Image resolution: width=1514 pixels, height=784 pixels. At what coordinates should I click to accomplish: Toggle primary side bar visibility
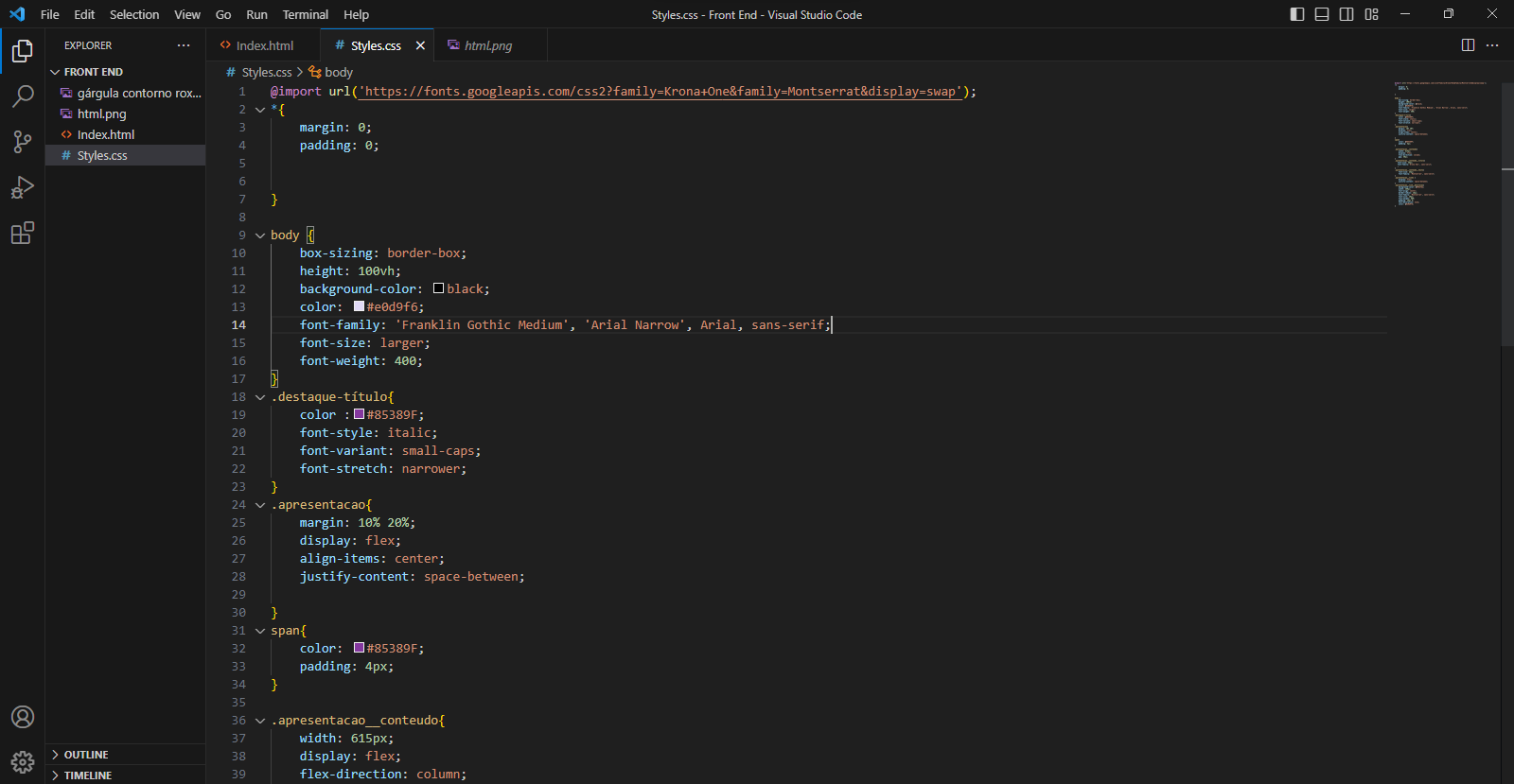1297,14
